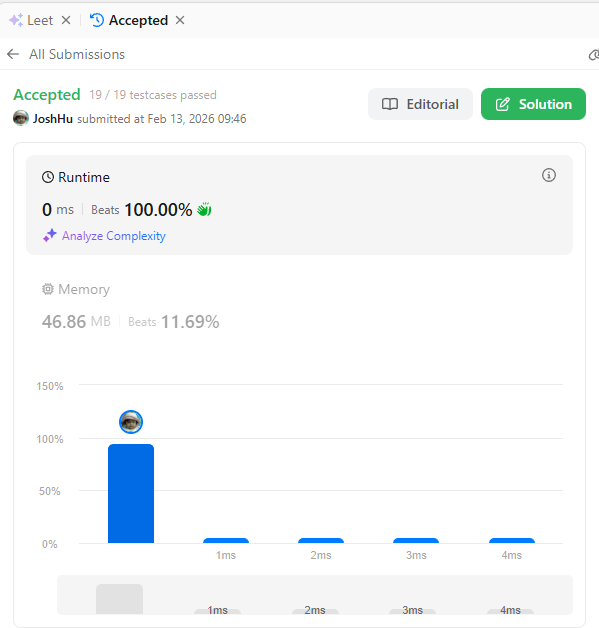Click the 2ms mark in the range selector
This screenshot has width=599, height=628.
315,610
